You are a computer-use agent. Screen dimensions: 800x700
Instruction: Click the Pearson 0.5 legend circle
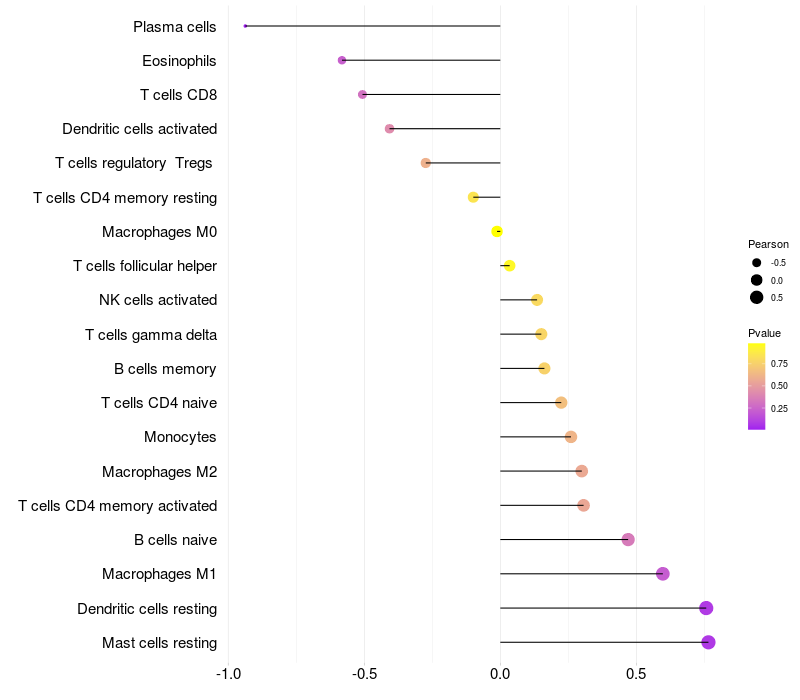[x=757, y=297]
